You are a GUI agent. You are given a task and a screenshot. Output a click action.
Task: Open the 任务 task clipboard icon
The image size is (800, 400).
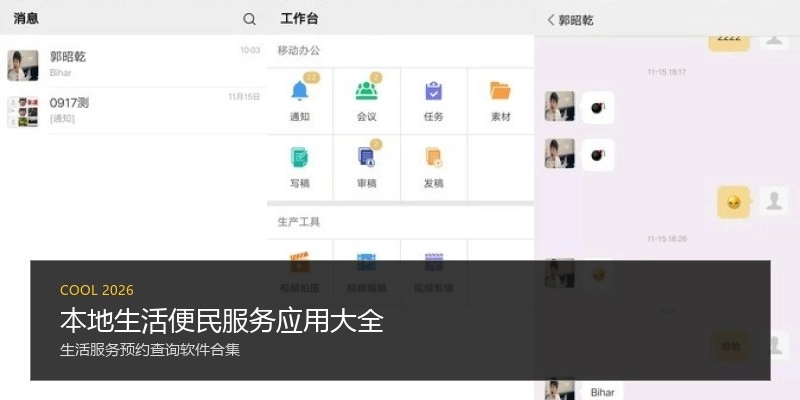pyautogui.click(x=434, y=91)
